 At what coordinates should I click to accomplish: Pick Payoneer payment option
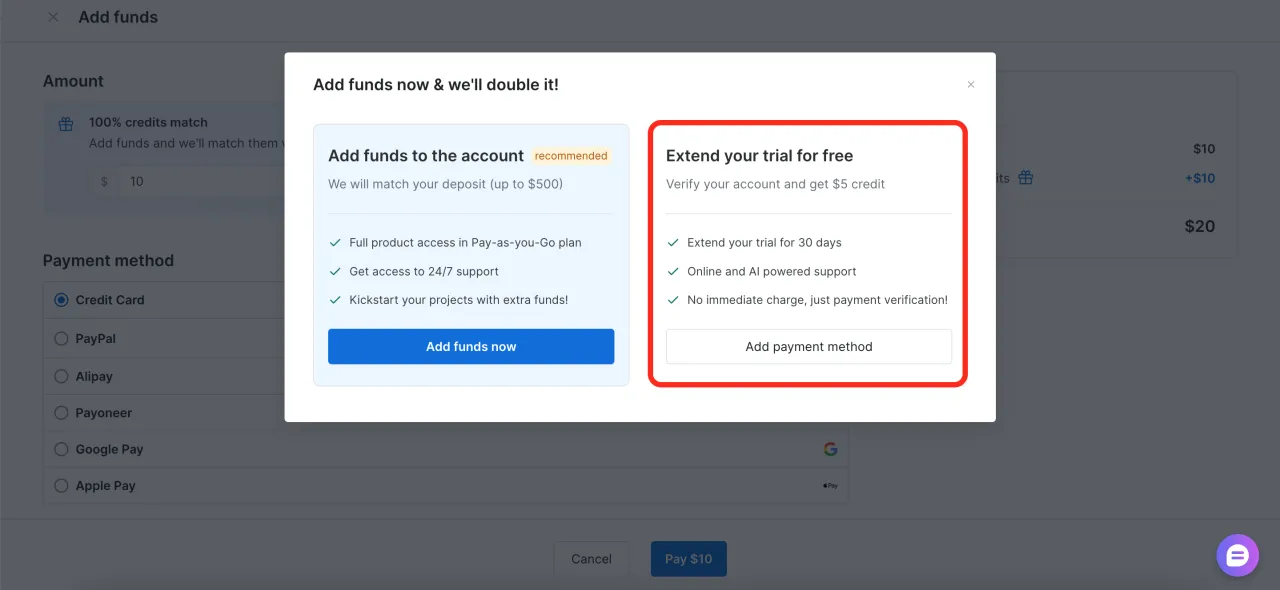coord(61,413)
